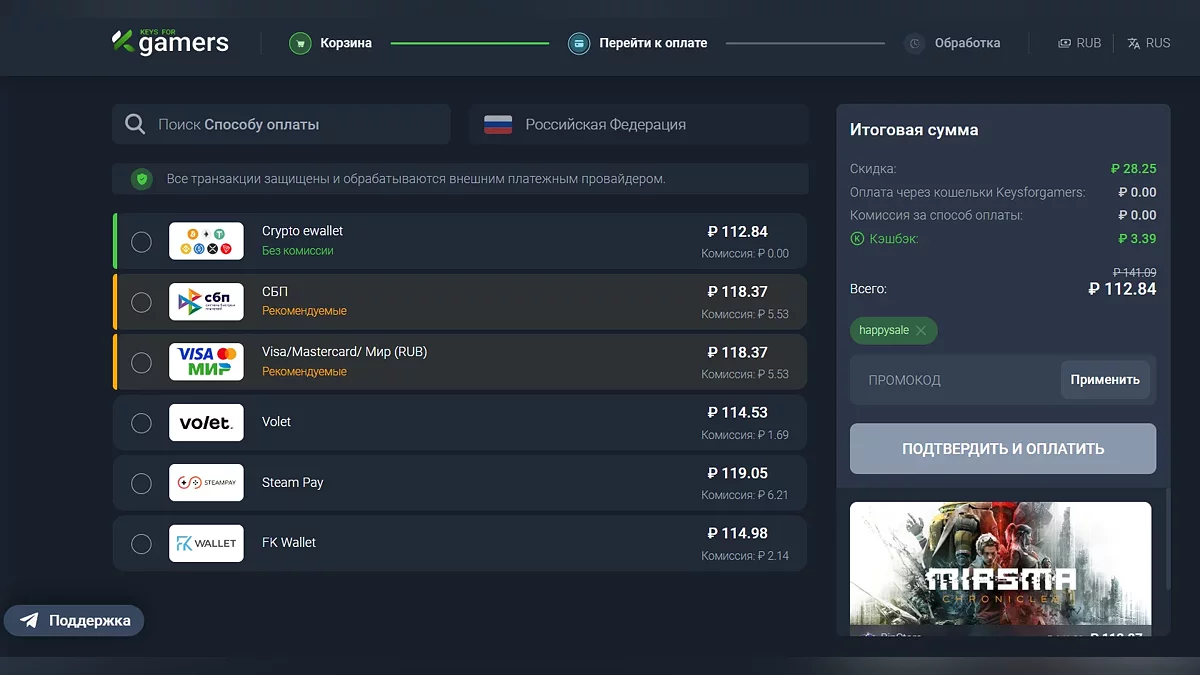Click Подтвердить и оплатить button
This screenshot has height=675, width=1200.
[1003, 449]
